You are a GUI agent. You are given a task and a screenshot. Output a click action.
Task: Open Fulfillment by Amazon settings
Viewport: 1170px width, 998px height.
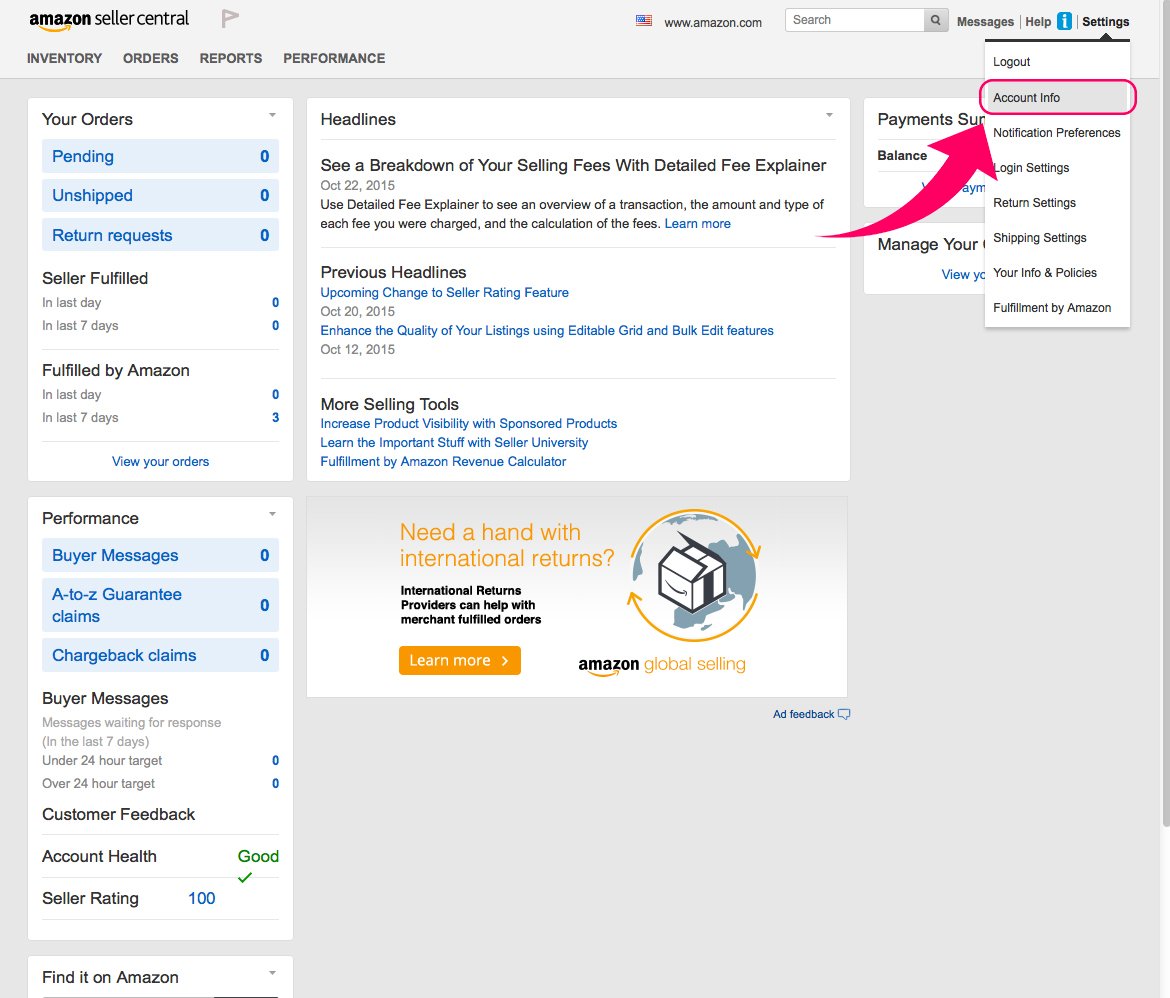click(x=1057, y=308)
